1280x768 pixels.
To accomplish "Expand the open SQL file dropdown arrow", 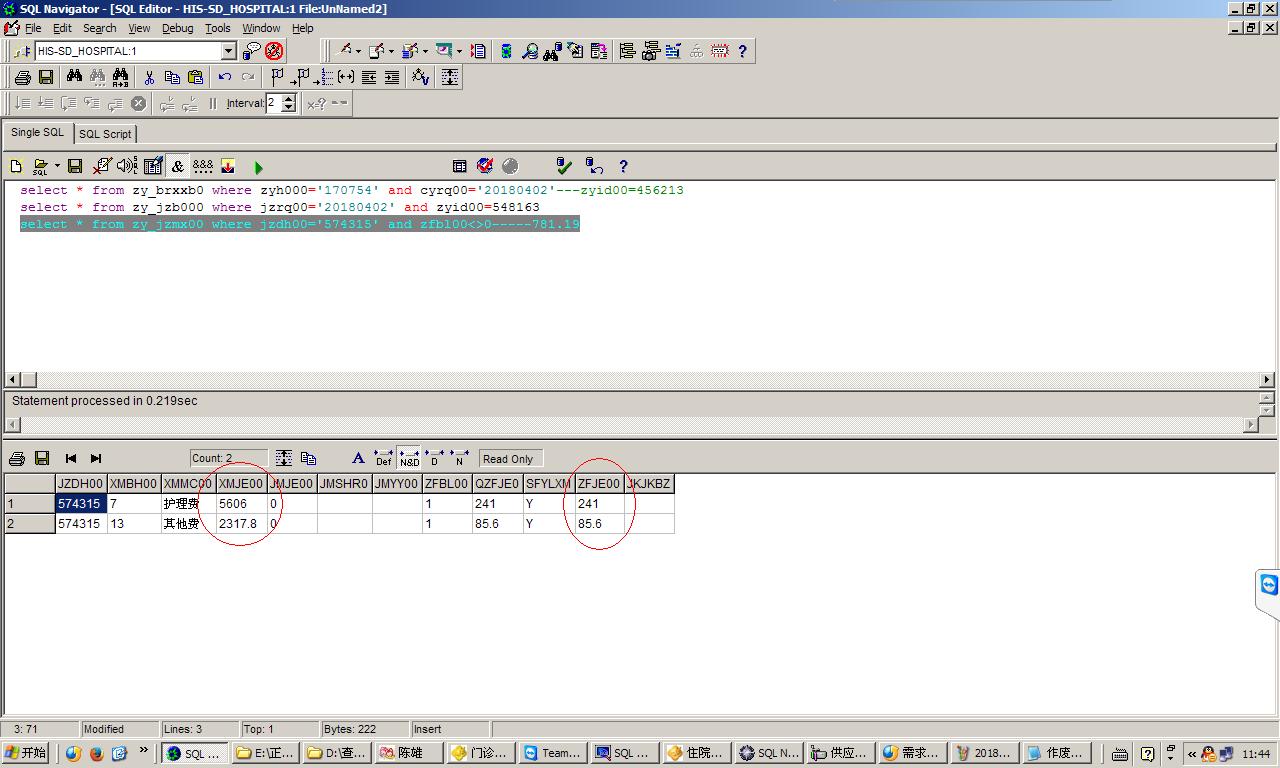I will coord(57,166).
